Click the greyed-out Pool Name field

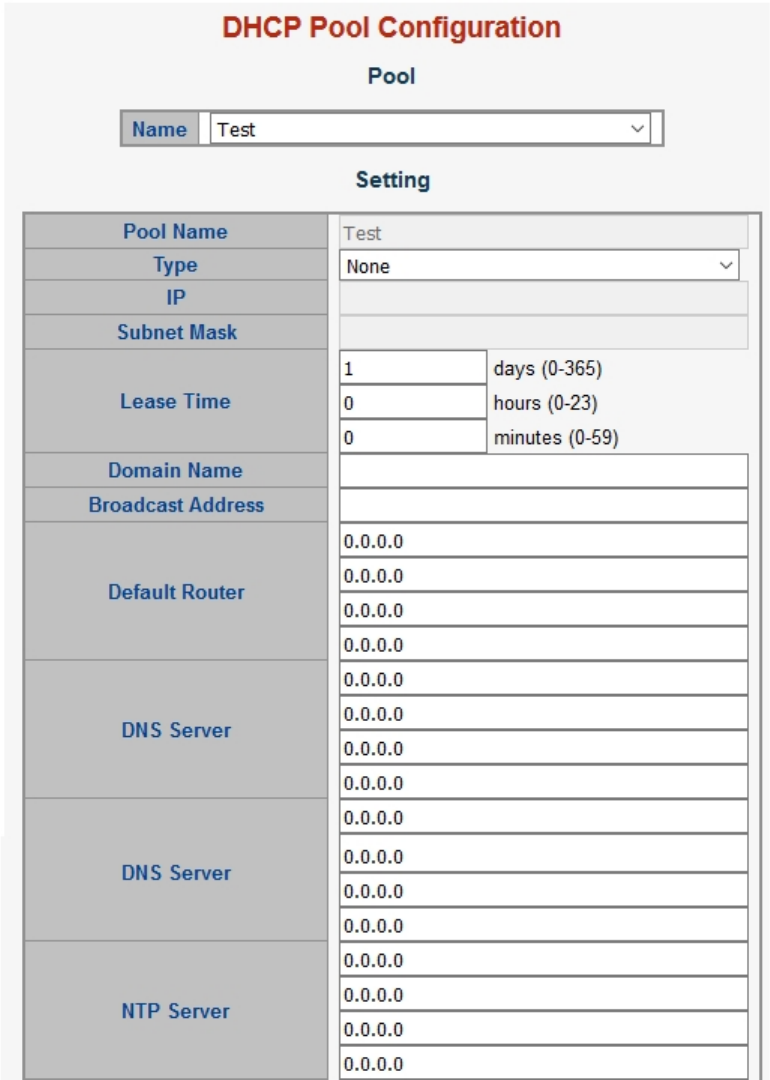[543, 232]
